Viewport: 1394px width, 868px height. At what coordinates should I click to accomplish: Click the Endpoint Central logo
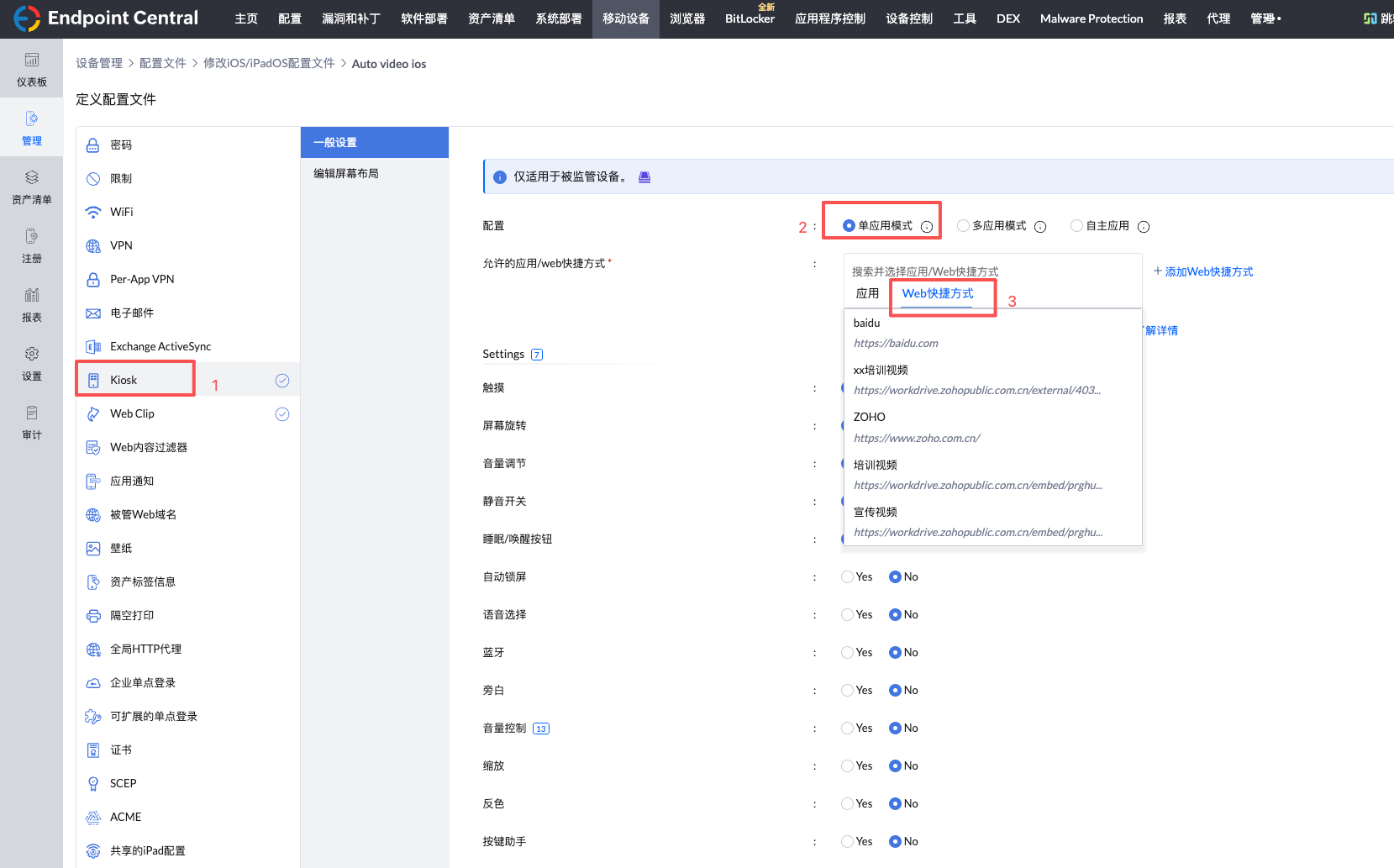tap(106, 18)
